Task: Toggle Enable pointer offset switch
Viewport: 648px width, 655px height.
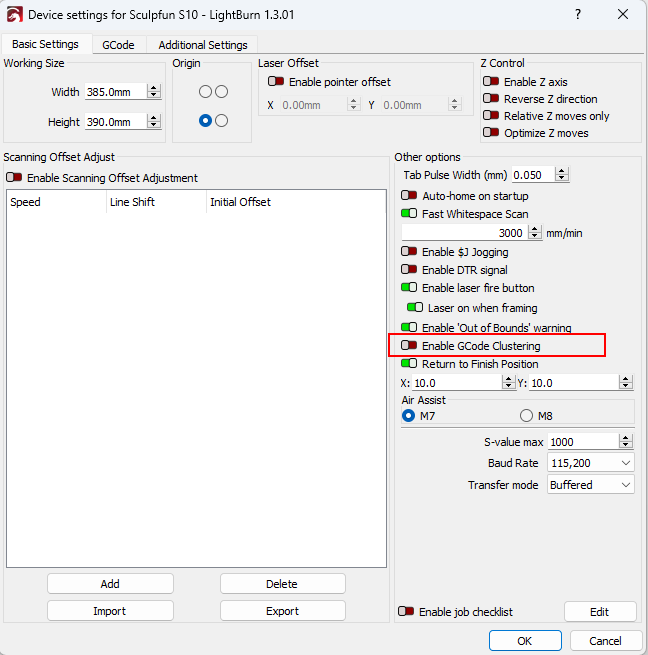Action: tap(276, 82)
